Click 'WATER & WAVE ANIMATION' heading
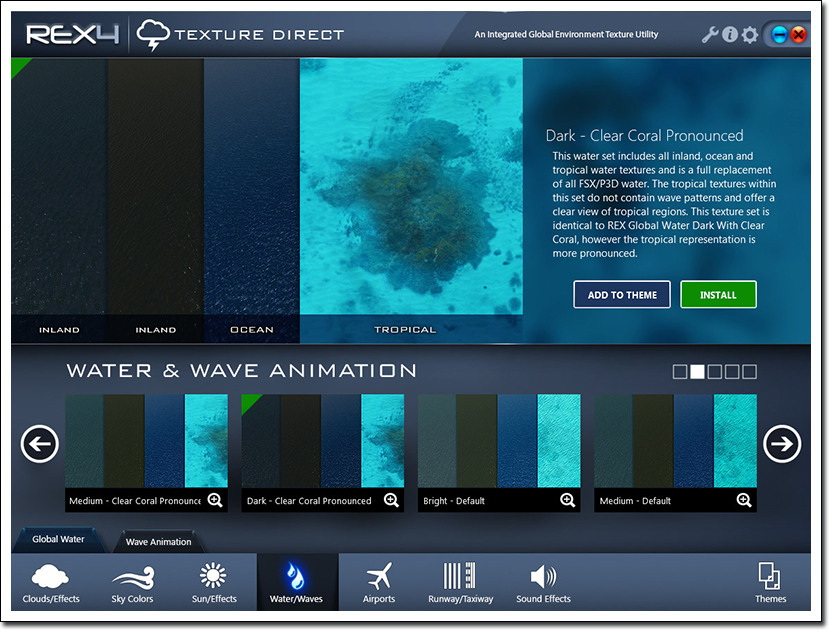 tap(242, 370)
